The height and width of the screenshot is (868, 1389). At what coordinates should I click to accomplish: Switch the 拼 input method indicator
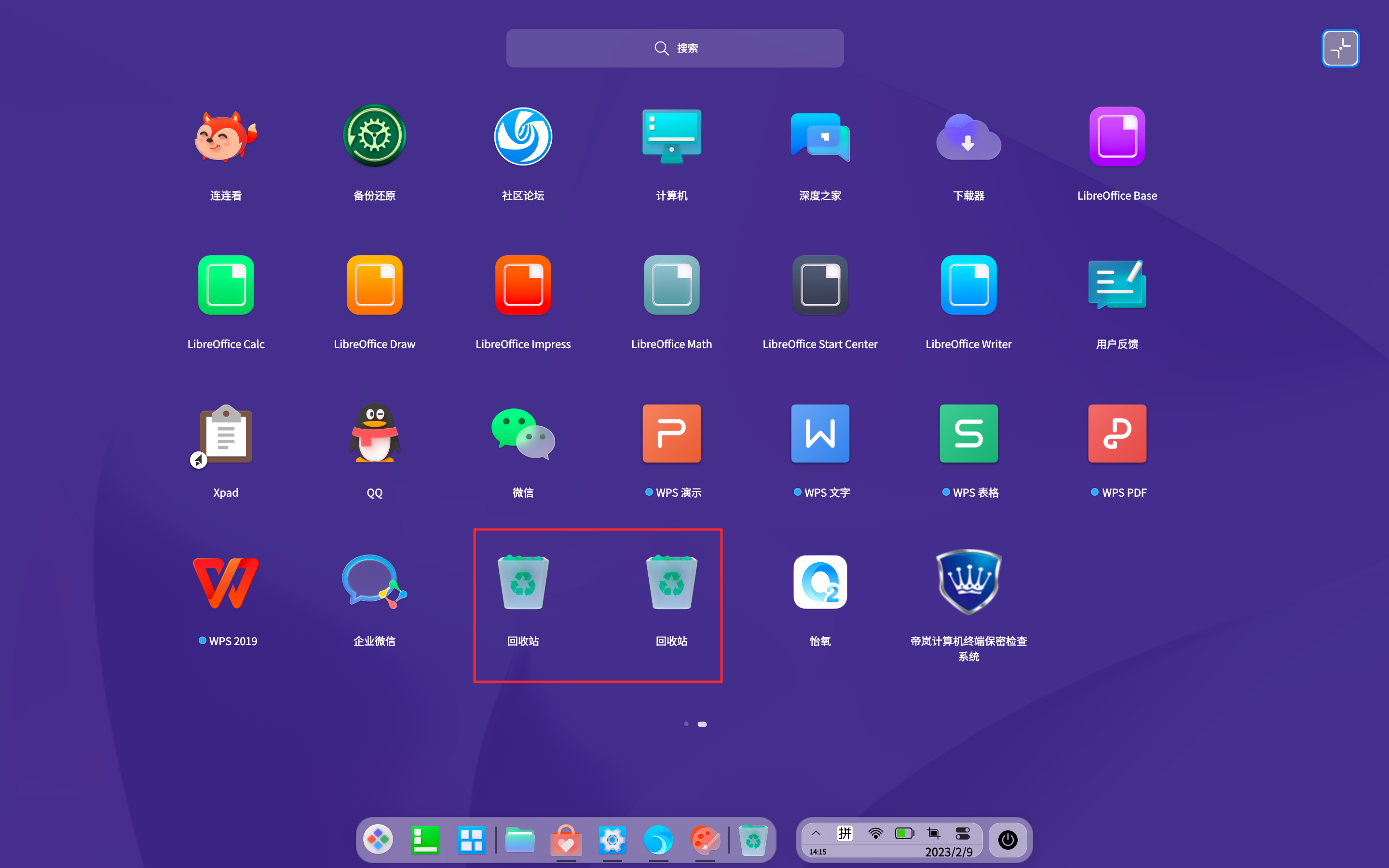tap(845, 832)
